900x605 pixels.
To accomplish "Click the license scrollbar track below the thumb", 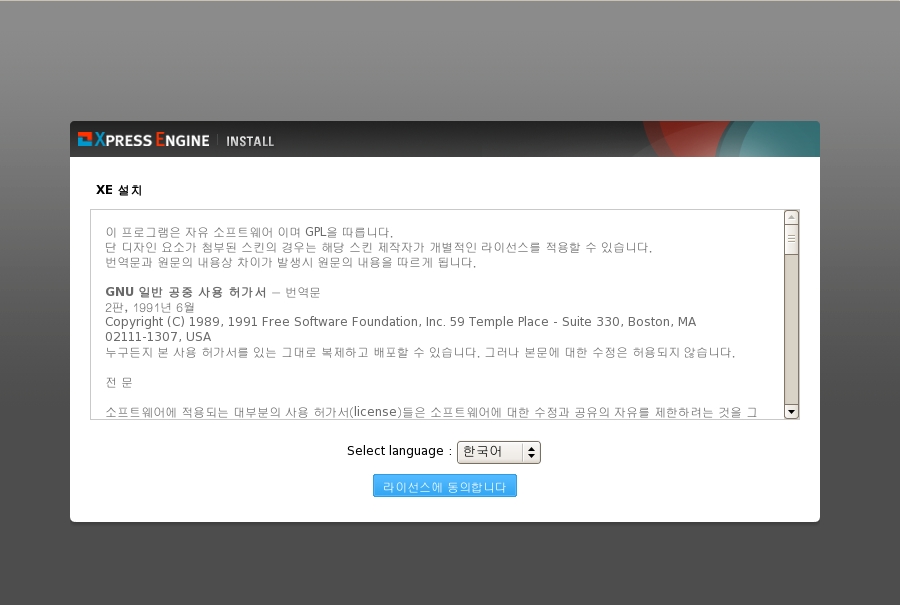I will [x=791, y=329].
